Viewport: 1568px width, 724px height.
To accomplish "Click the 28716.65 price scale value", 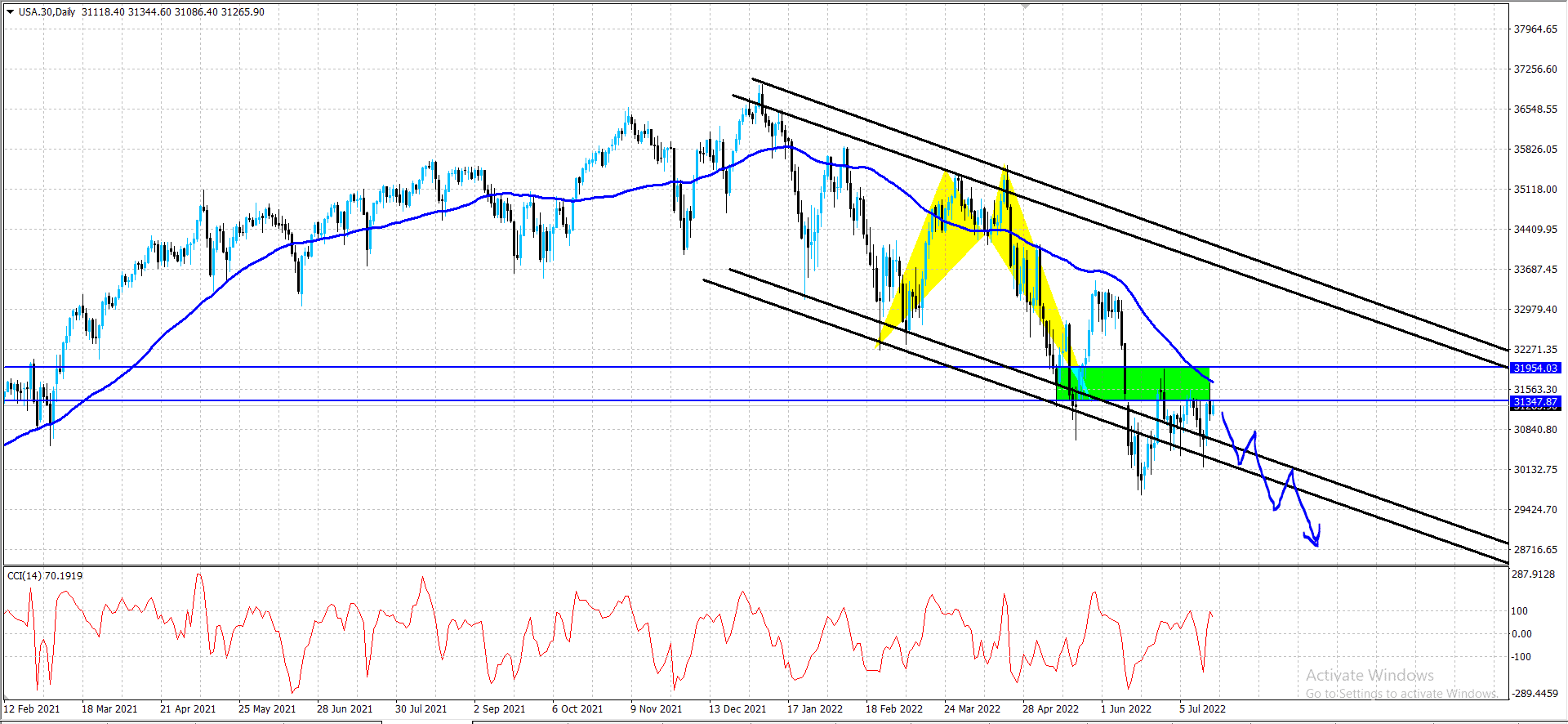I will [1535, 550].
